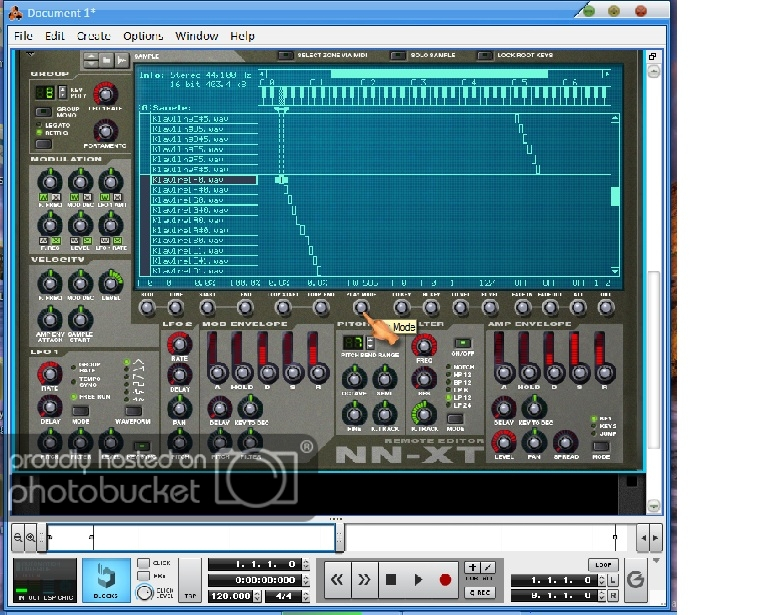
Task: Enable the Pre count-in checkbox
Action: pyautogui.click(x=144, y=575)
